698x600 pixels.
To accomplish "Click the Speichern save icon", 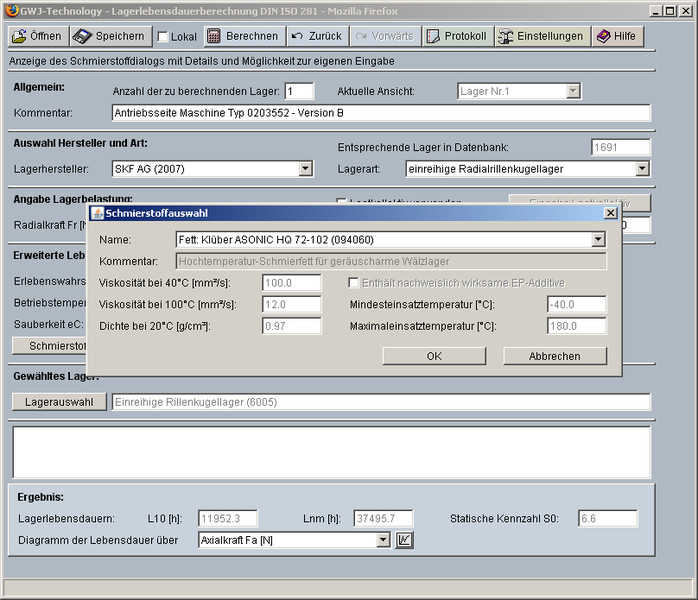I will click(x=81, y=36).
